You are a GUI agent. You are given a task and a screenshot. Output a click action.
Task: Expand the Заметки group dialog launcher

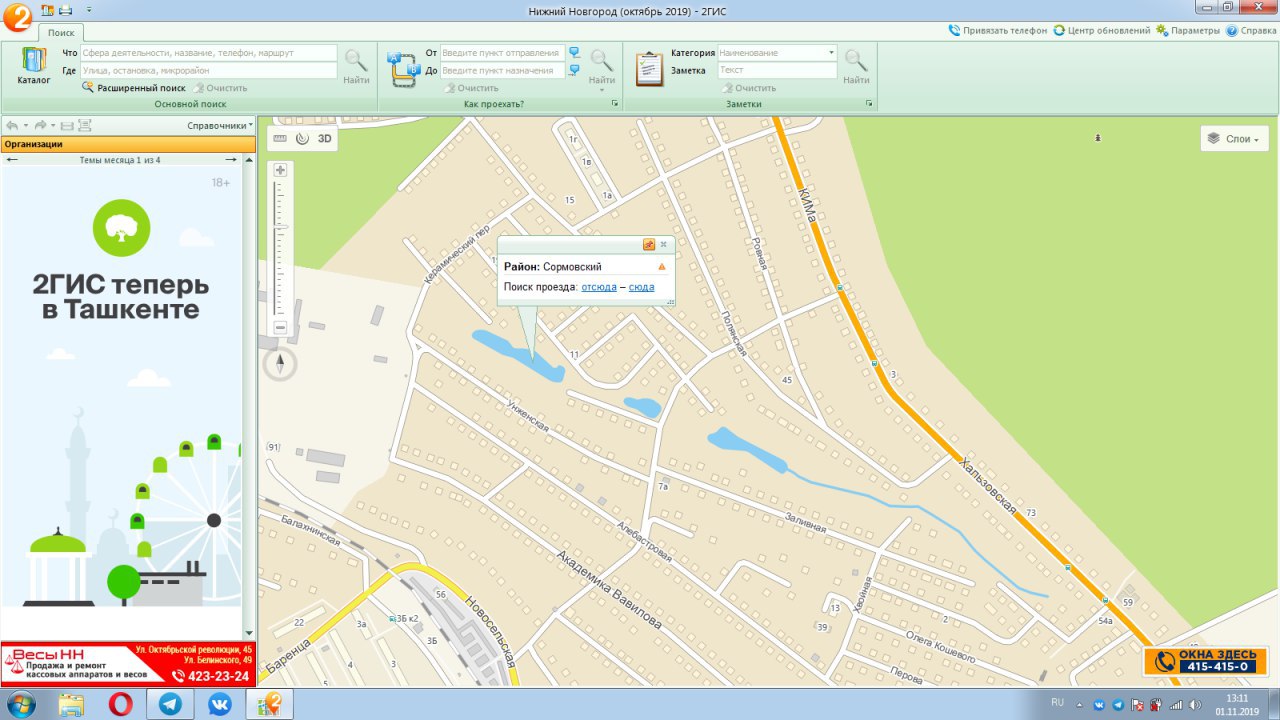point(869,104)
